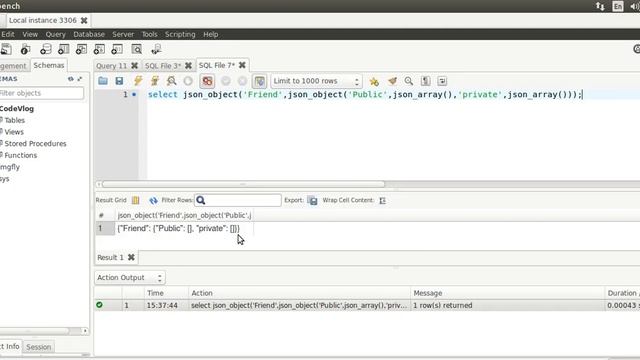Toggle the auto-commit mode button
Viewport: 640px width, 360px height.
pos(260,81)
